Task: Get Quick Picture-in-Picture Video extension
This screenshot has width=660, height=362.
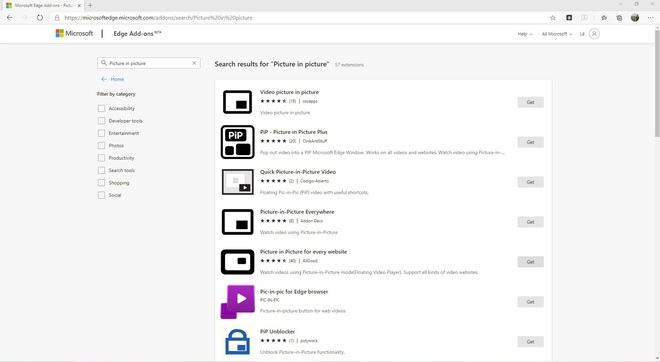Action: [530, 182]
